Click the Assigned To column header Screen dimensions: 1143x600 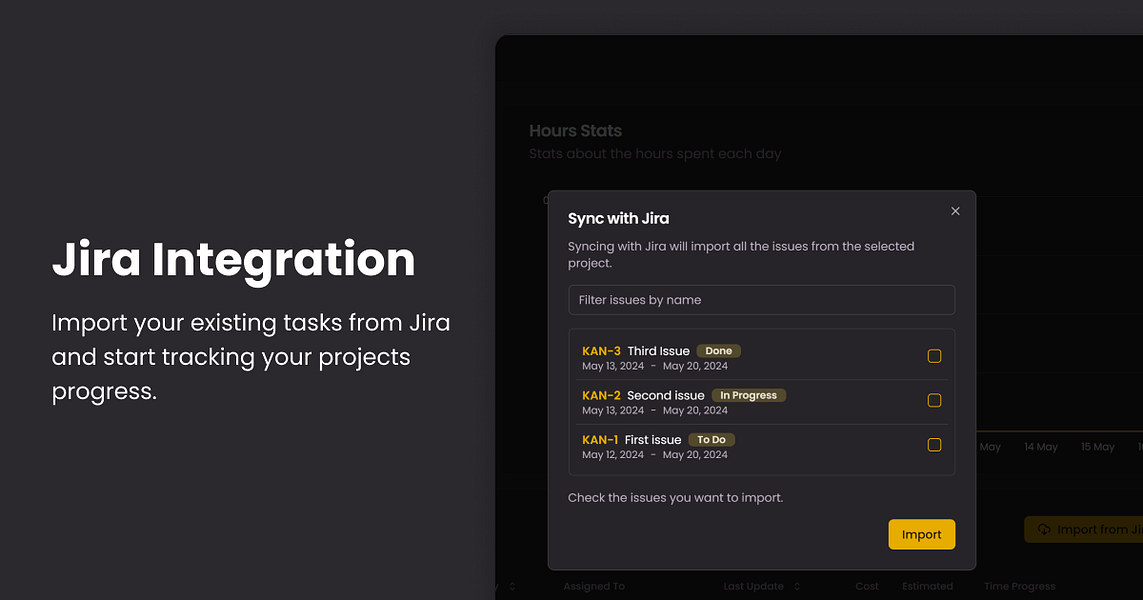pos(594,586)
